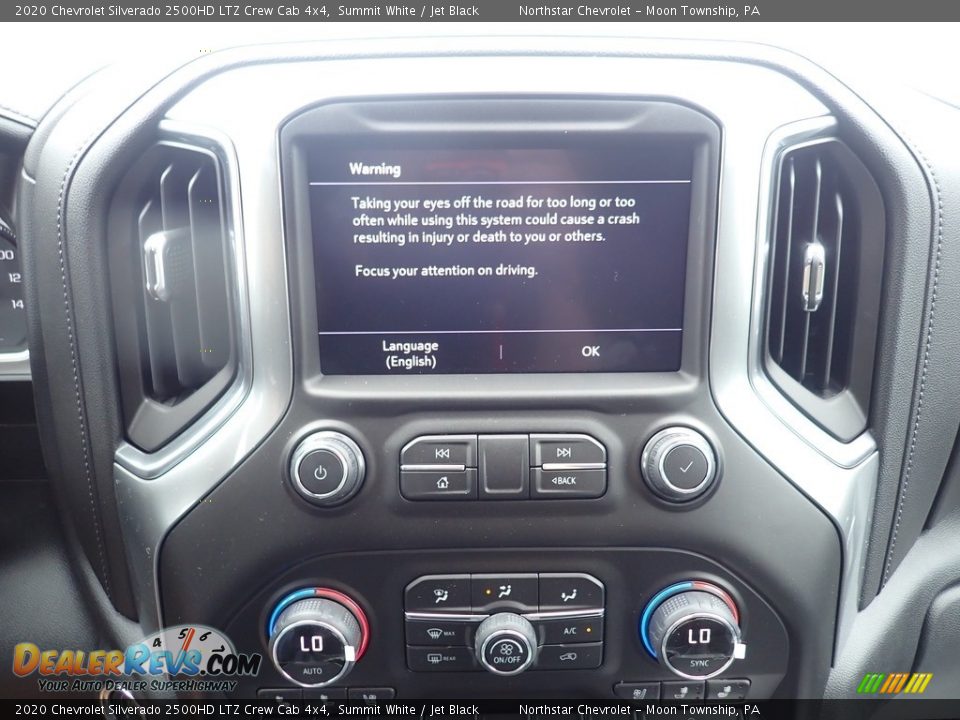Adjust the right air vent tab

[x=813, y=276]
